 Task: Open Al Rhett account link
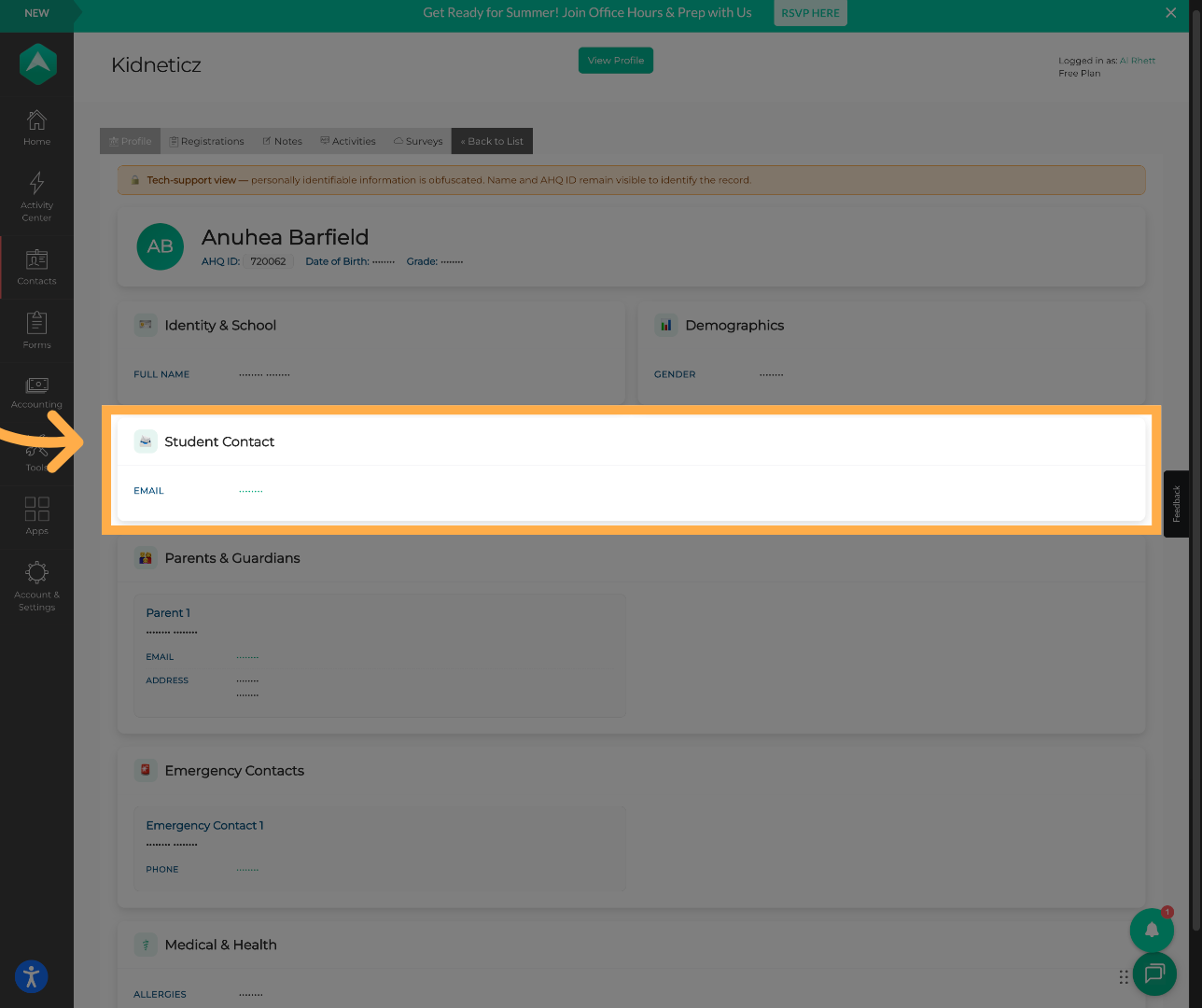pos(1138,61)
